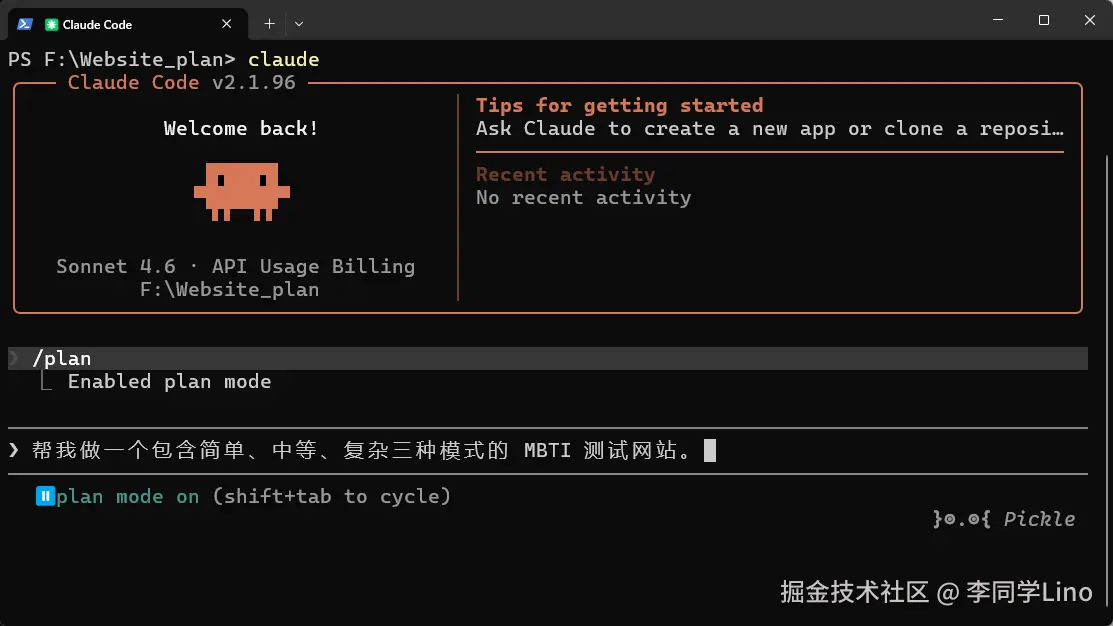Click the PowerShell icon in the title bar
The image size is (1113, 626).
[25, 24]
